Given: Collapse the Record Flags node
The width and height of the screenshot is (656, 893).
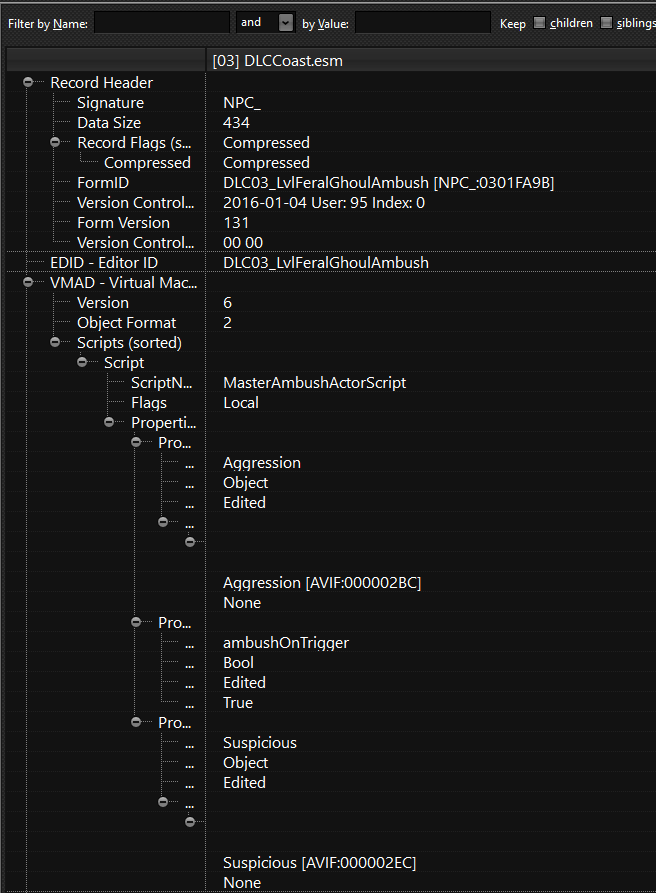Looking at the screenshot, I should pos(55,142).
